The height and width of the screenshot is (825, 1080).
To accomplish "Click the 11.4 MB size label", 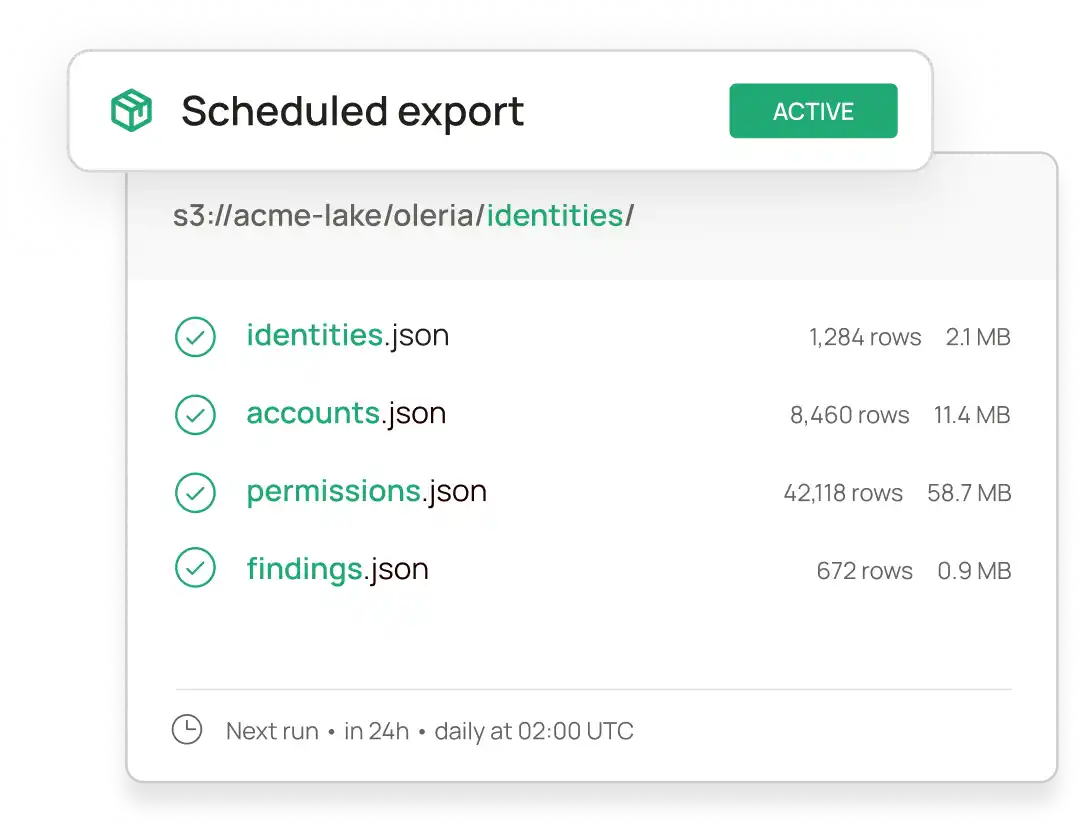I will [x=972, y=415].
